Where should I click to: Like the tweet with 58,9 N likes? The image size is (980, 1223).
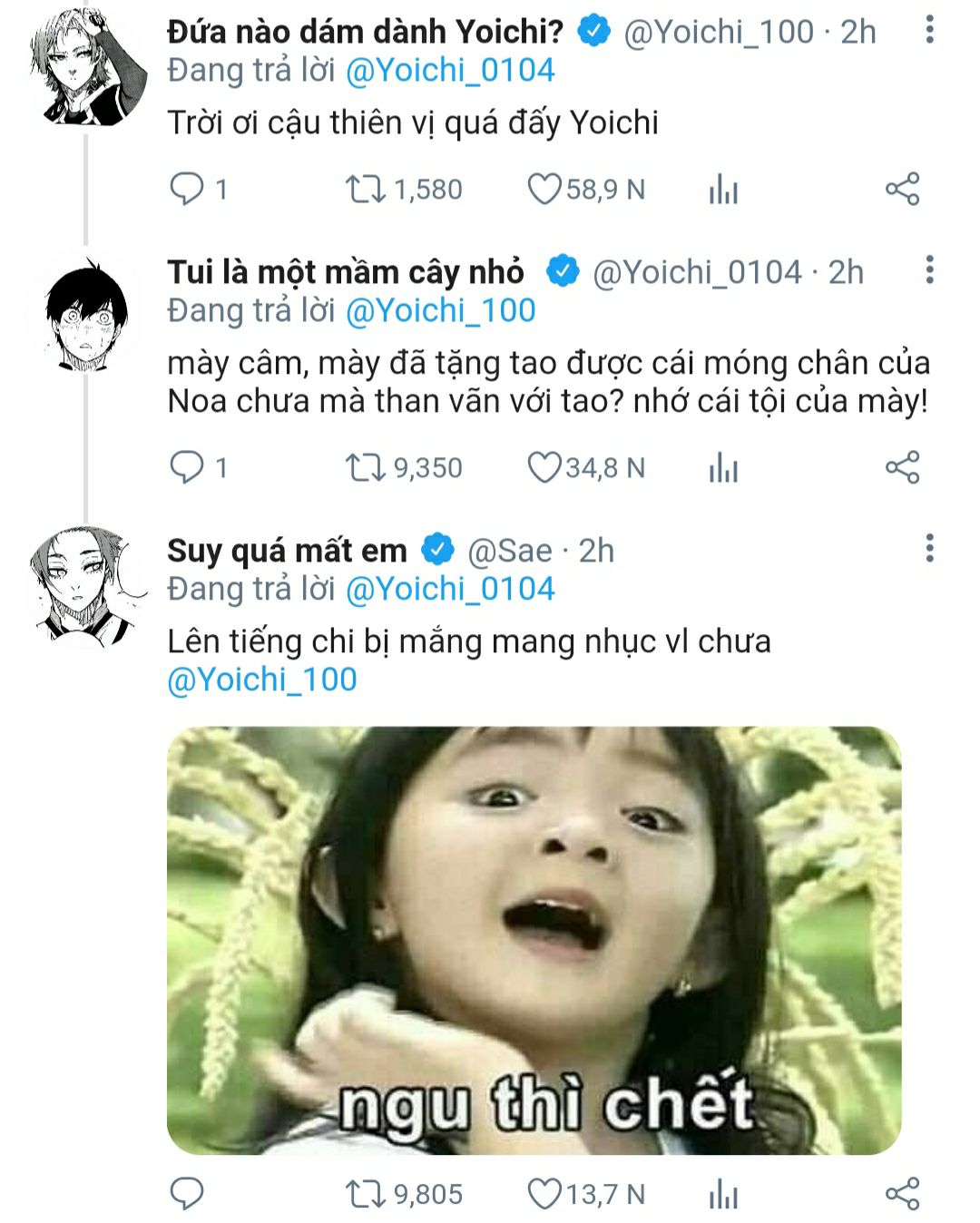pyautogui.click(x=544, y=189)
